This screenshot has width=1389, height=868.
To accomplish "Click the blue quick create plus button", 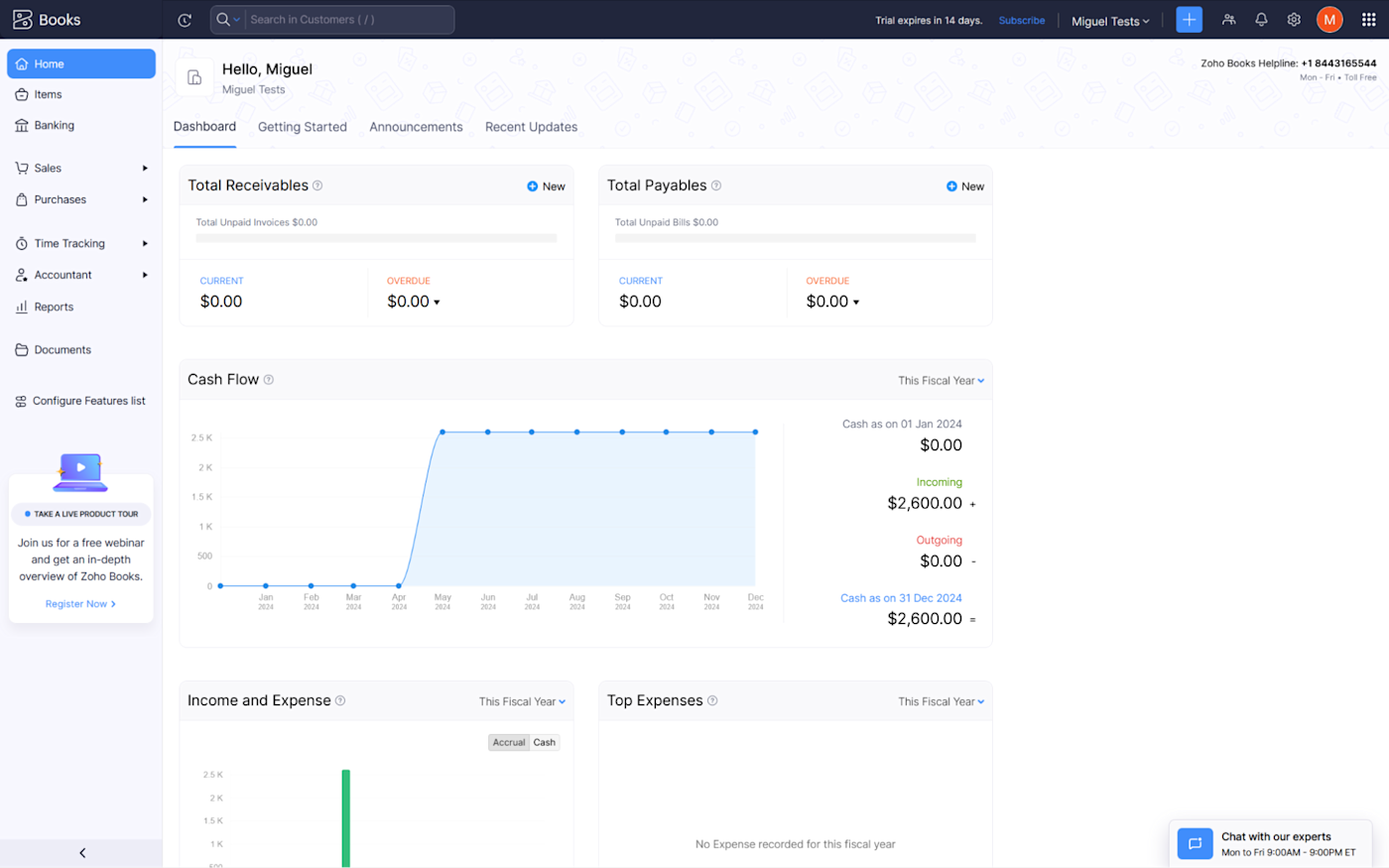I will point(1189,20).
